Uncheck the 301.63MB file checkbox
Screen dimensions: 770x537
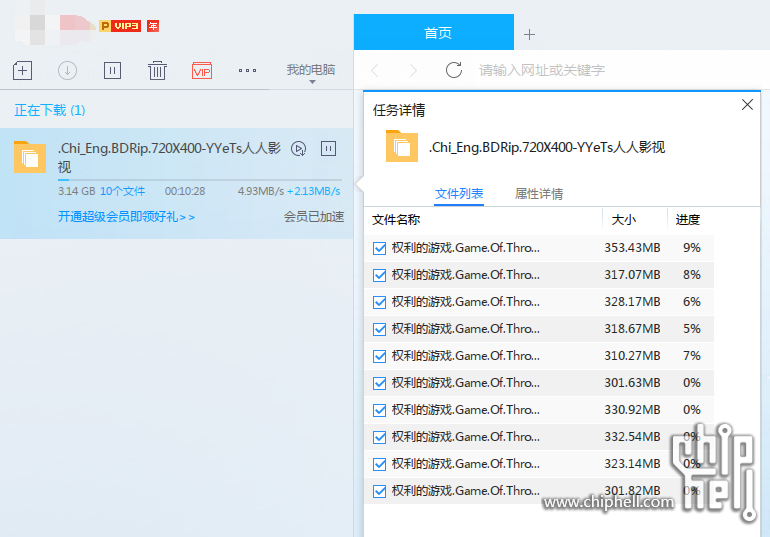(379, 383)
